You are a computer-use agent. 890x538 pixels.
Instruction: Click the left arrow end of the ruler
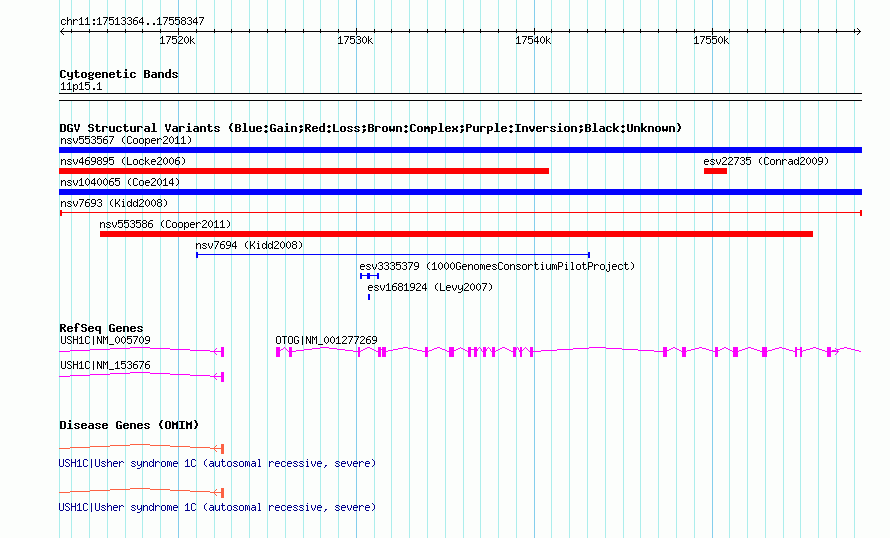tap(63, 32)
